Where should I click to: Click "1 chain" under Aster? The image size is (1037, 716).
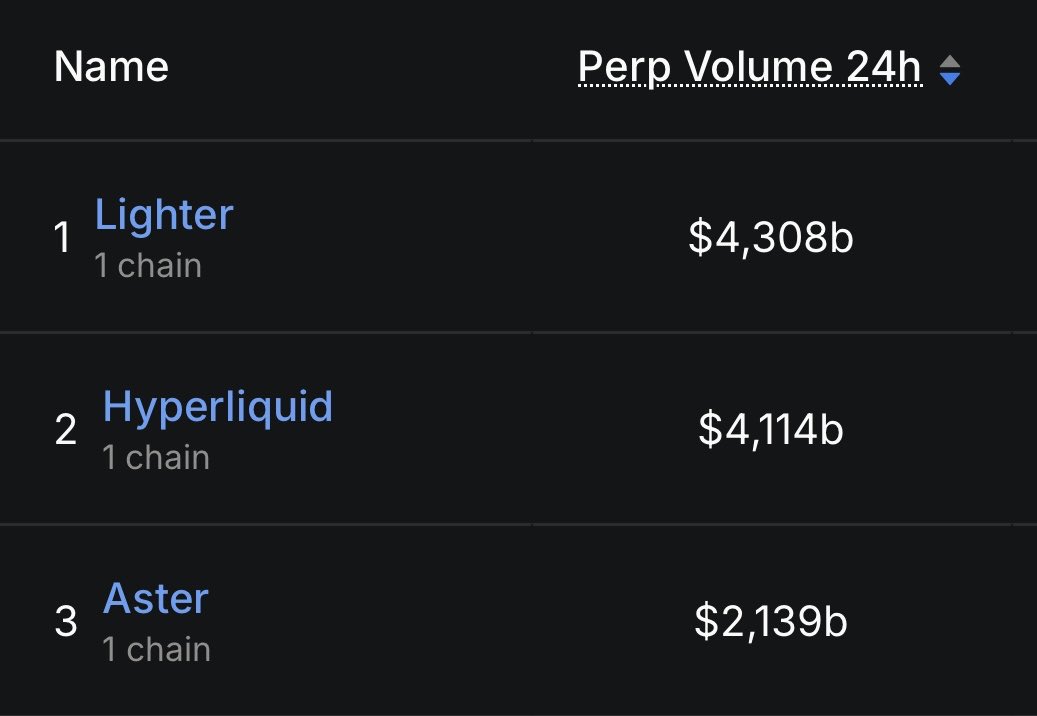click(156, 650)
